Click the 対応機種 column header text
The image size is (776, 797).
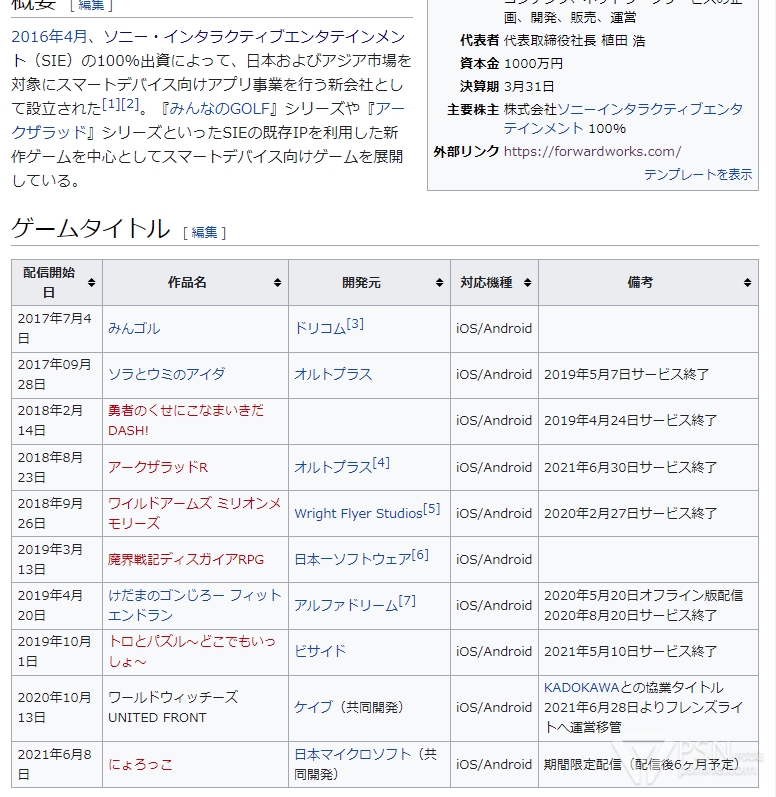tap(486, 283)
